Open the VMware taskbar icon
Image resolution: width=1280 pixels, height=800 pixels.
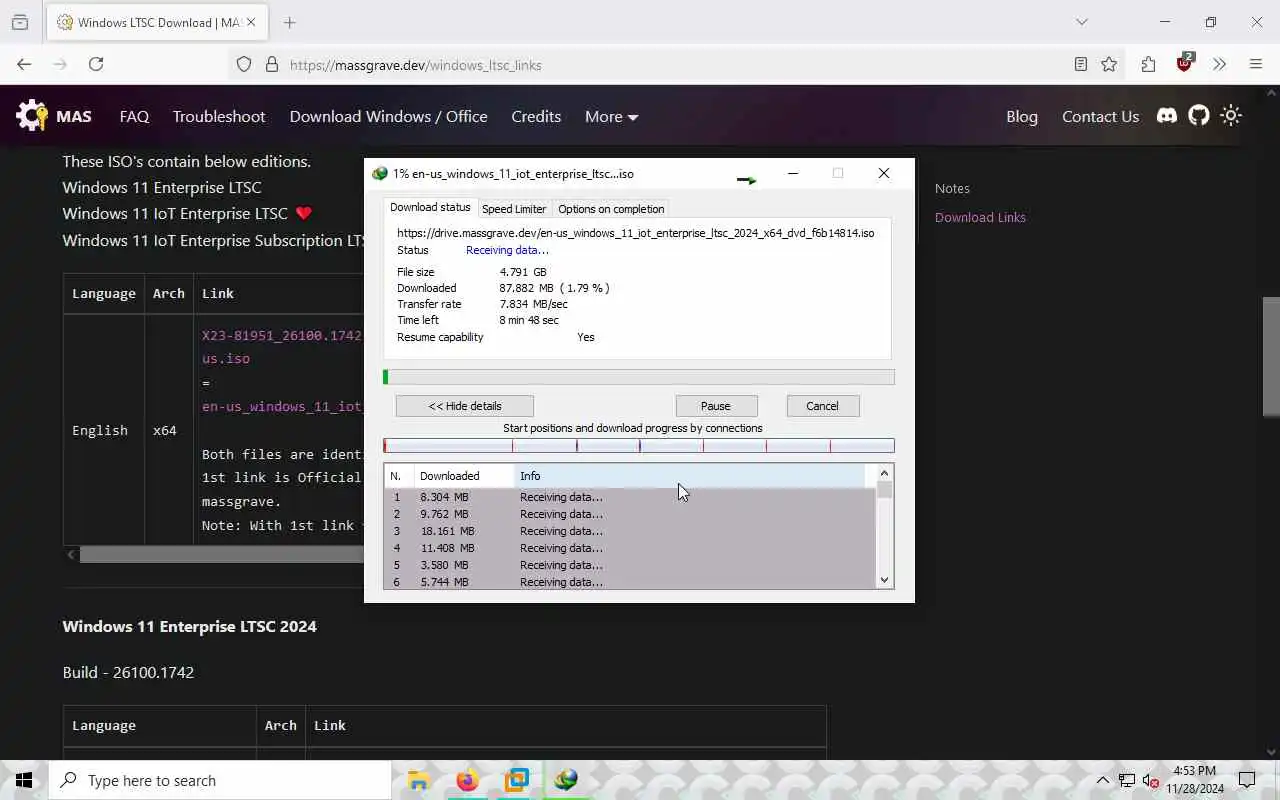(x=516, y=780)
